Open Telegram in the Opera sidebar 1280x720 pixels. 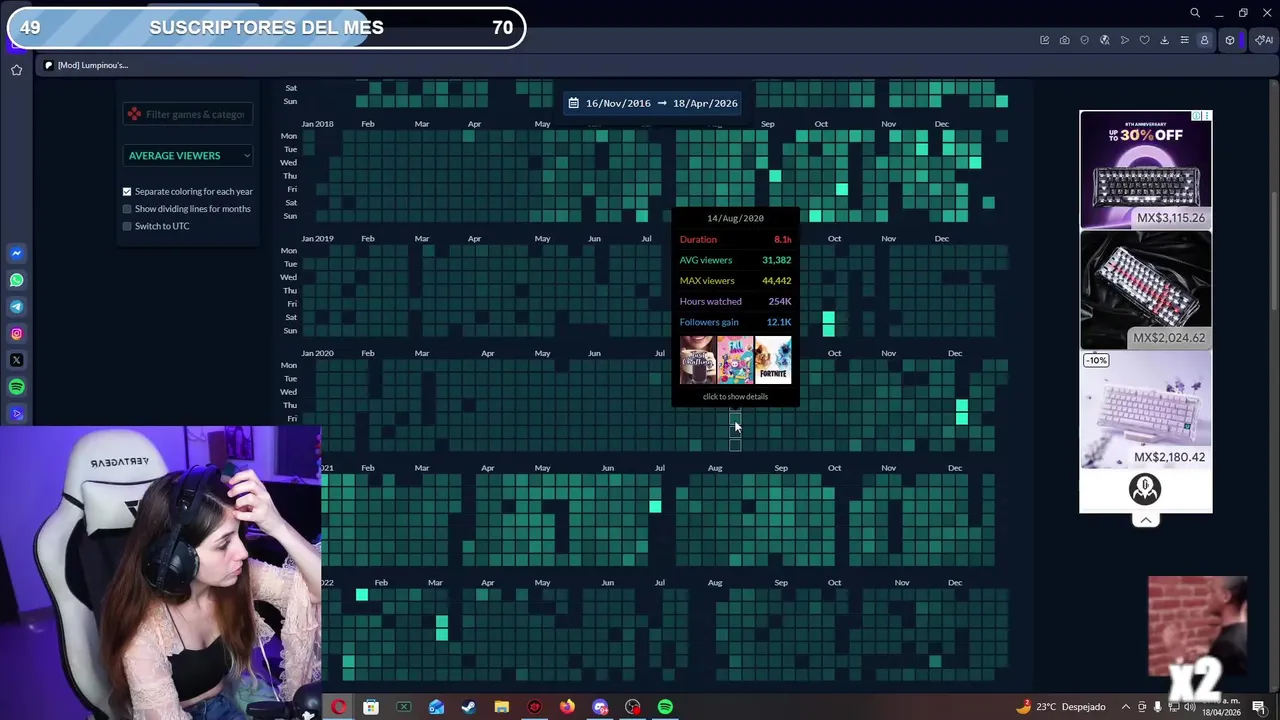[16, 307]
